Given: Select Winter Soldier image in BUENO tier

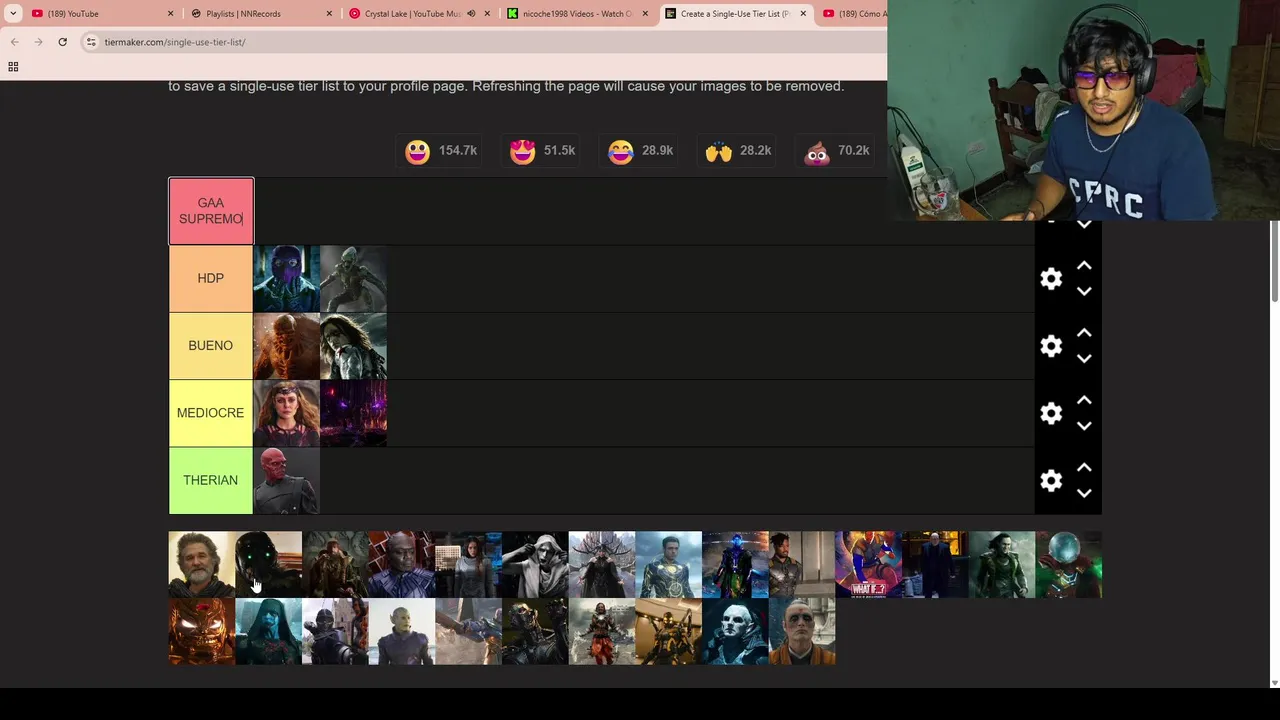Looking at the screenshot, I should coord(353,346).
